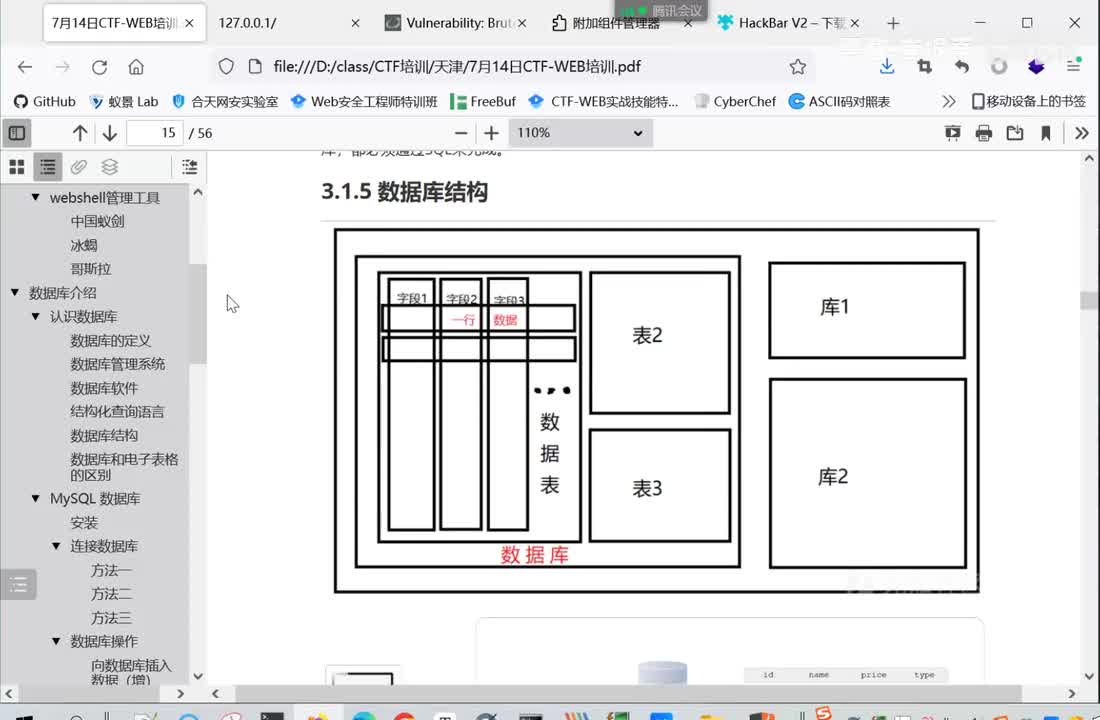1100x720 pixels.
Task: Show thumbnails view in sidebar
Action: pyautogui.click(x=17, y=167)
